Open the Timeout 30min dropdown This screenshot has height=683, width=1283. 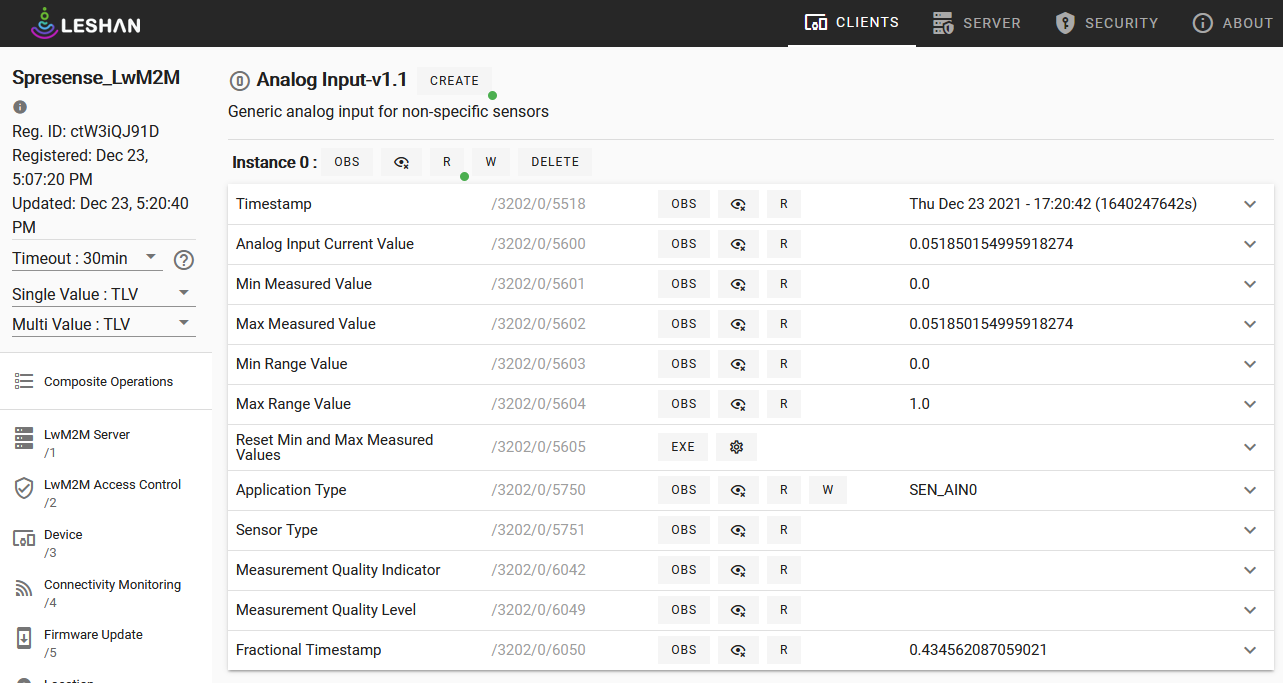pos(86,258)
